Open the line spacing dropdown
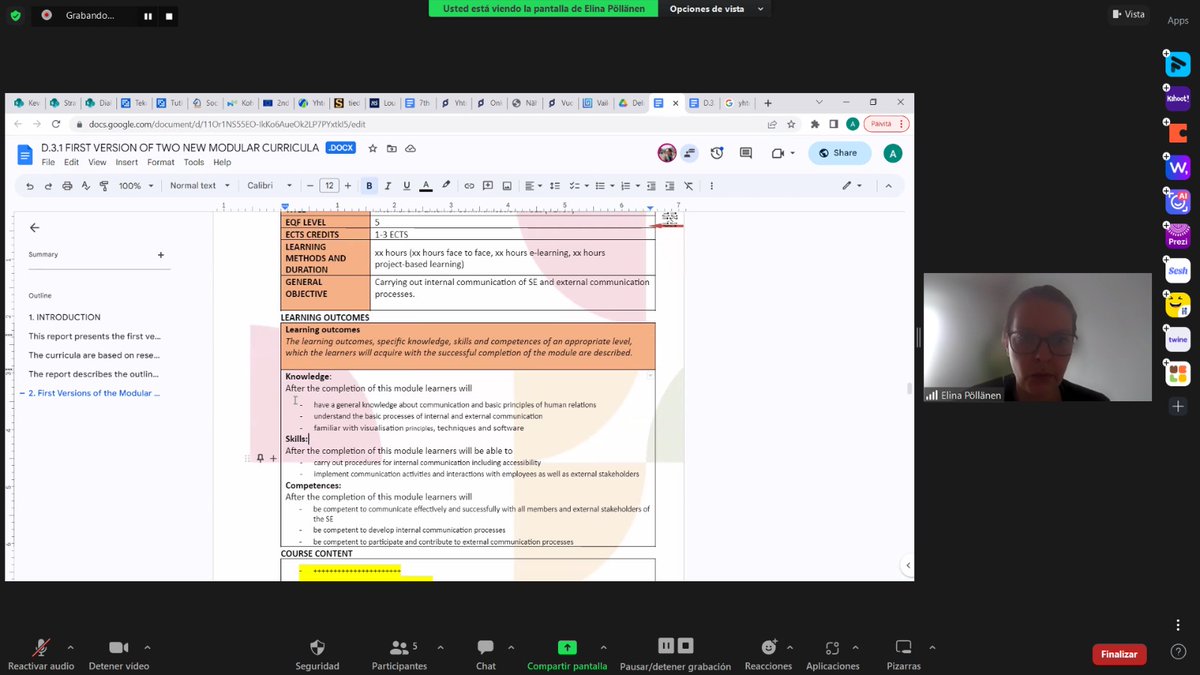 pyautogui.click(x=557, y=185)
